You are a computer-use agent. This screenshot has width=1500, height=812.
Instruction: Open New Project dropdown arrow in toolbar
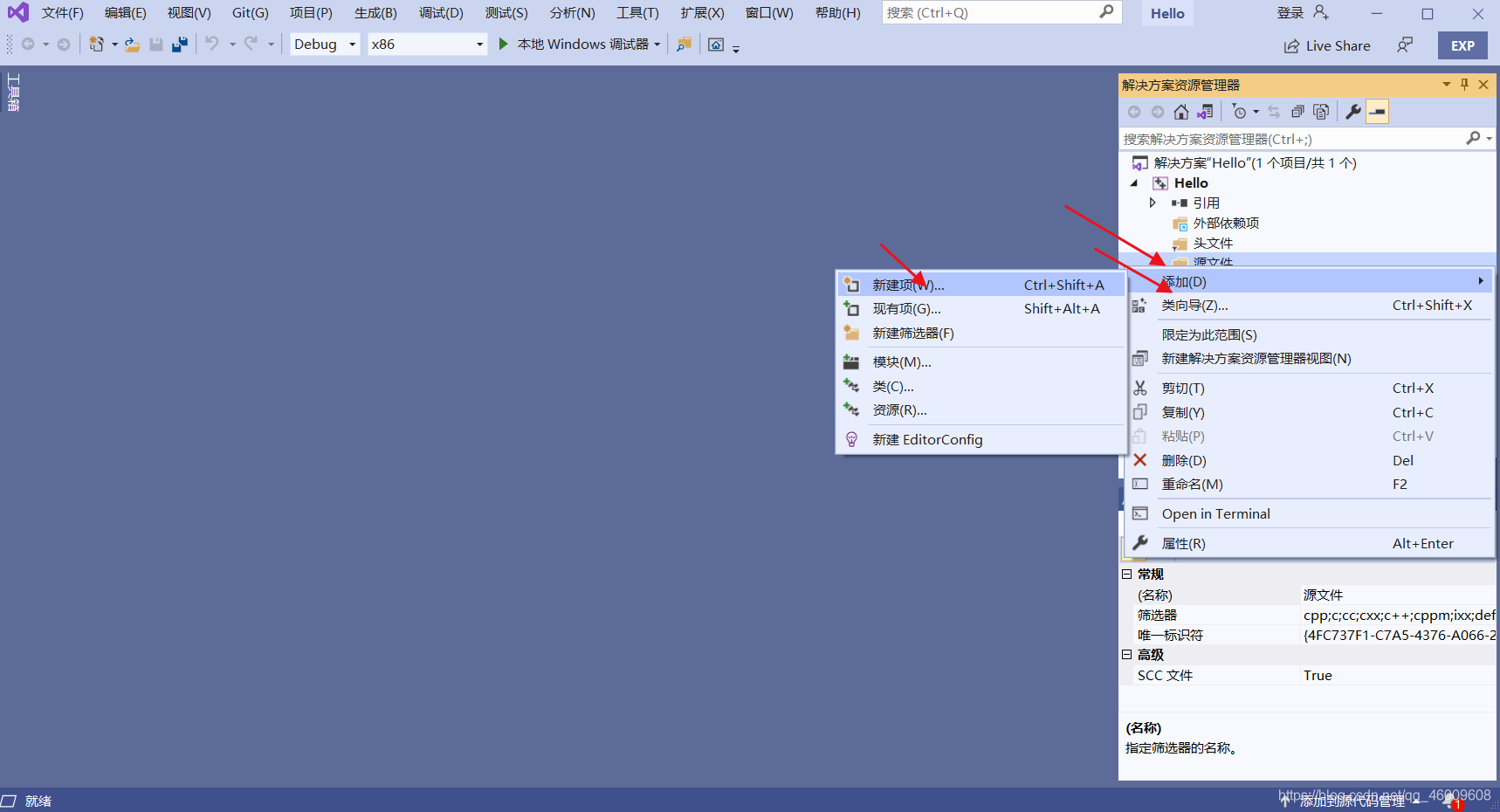pos(114,45)
